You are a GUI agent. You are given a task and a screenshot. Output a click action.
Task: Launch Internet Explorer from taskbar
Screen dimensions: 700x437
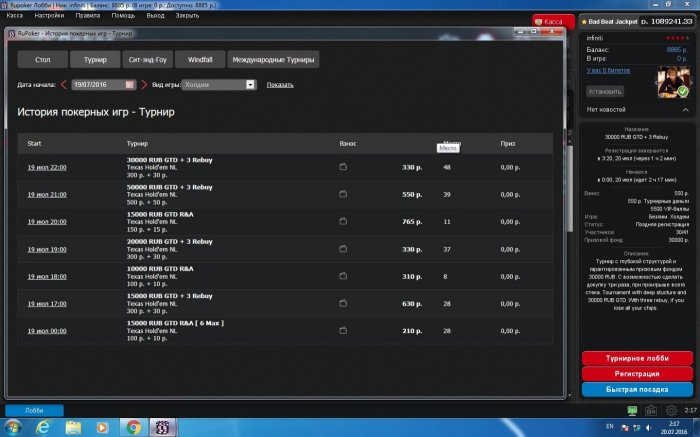coord(43,428)
